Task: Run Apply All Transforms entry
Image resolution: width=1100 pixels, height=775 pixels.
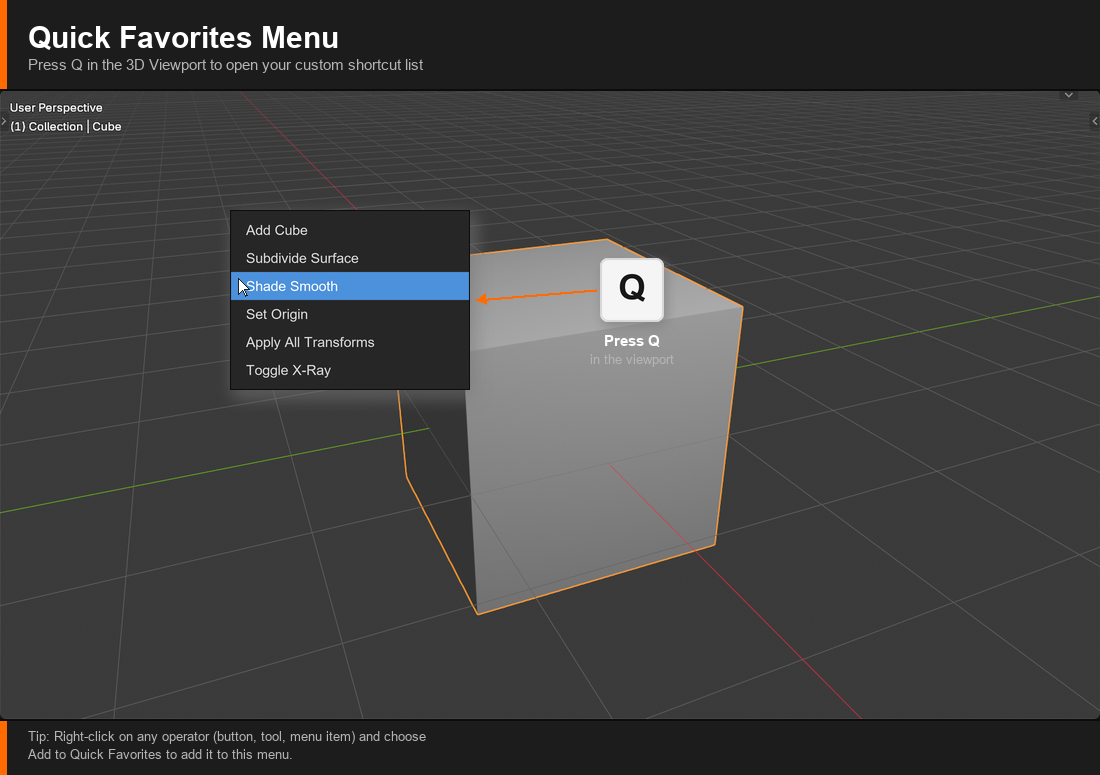Action: pyautogui.click(x=350, y=342)
